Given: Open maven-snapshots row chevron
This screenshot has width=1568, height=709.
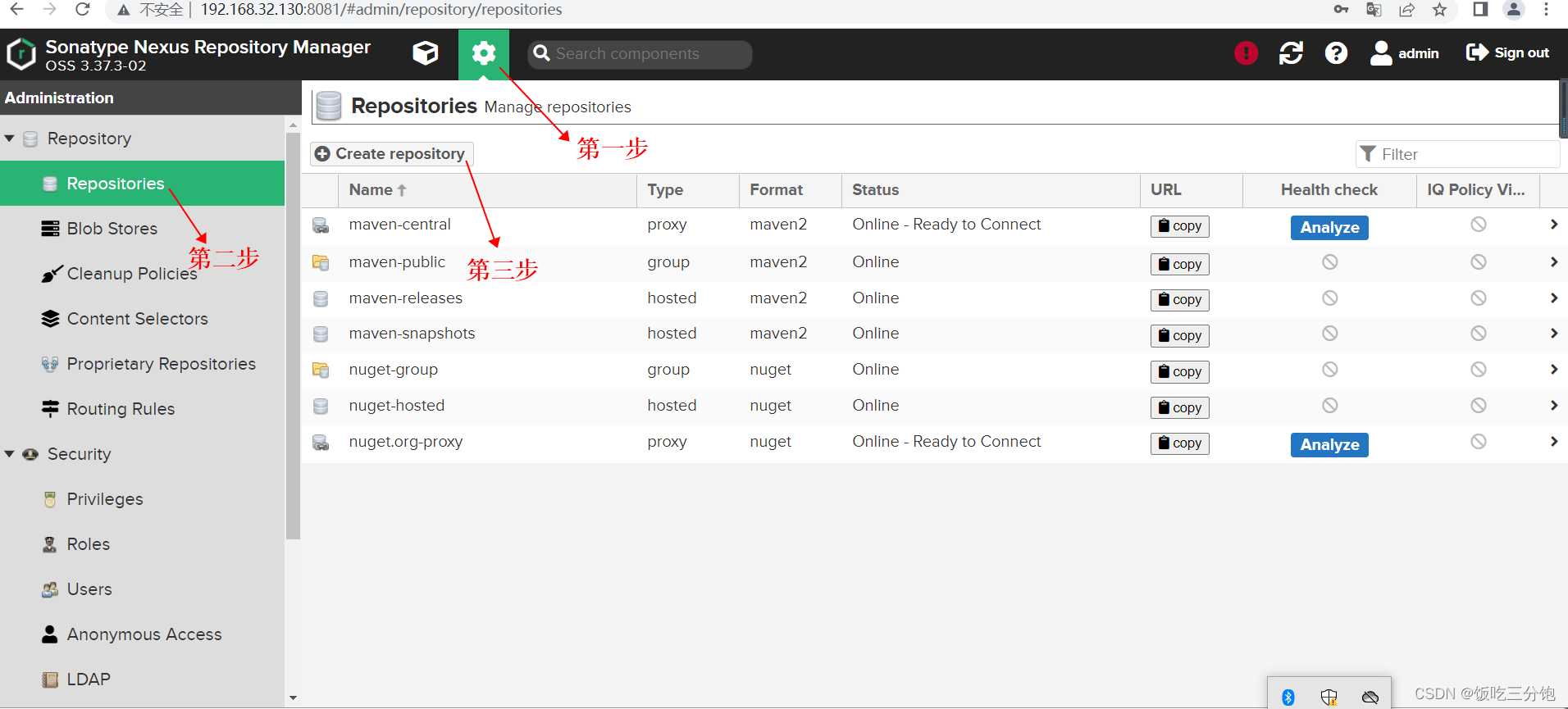Looking at the screenshot, I should 1553,334.
